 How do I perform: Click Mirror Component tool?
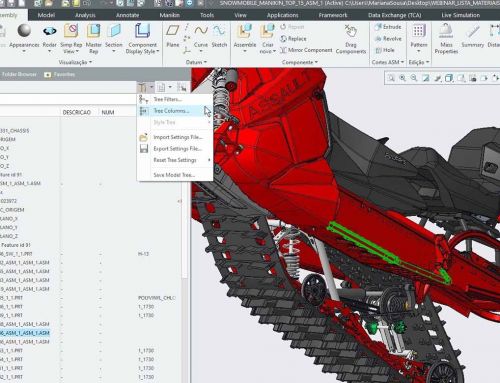click(x=306, y=50)
